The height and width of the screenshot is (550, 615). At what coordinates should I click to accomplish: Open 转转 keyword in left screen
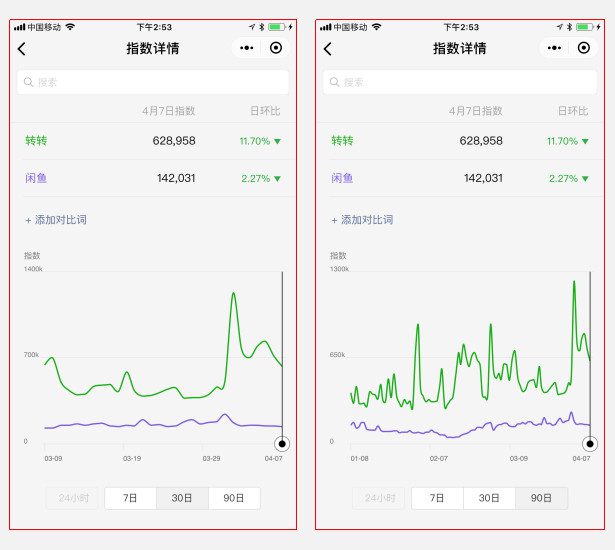point(36,140)
